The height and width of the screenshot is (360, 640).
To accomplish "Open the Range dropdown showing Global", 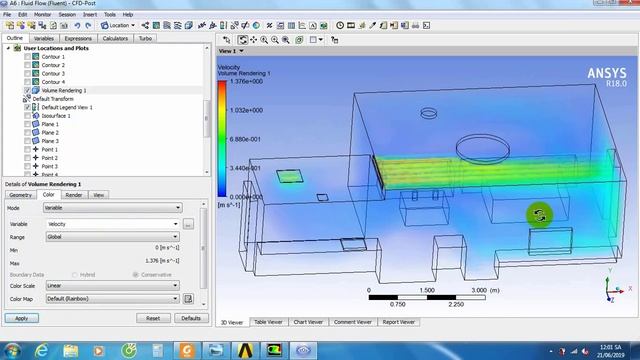I will tap(112, 237).
